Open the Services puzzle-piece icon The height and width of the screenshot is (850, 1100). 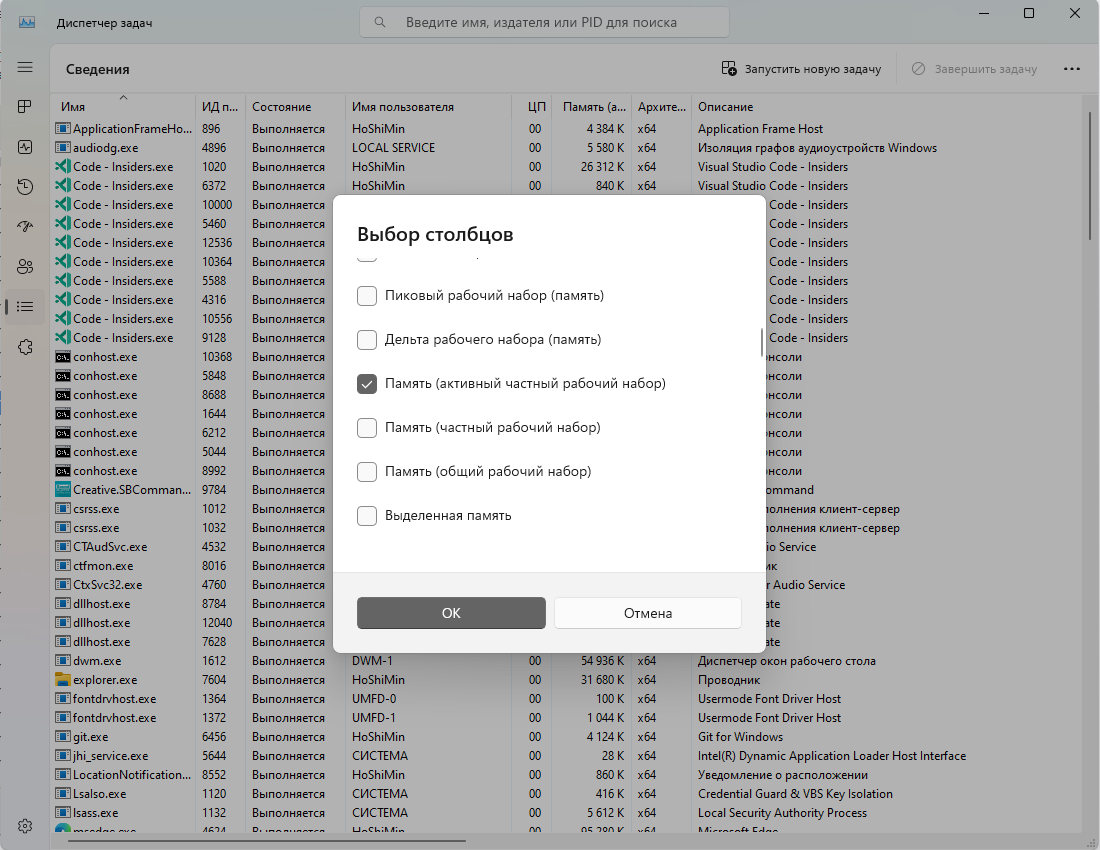pos(25,346)
